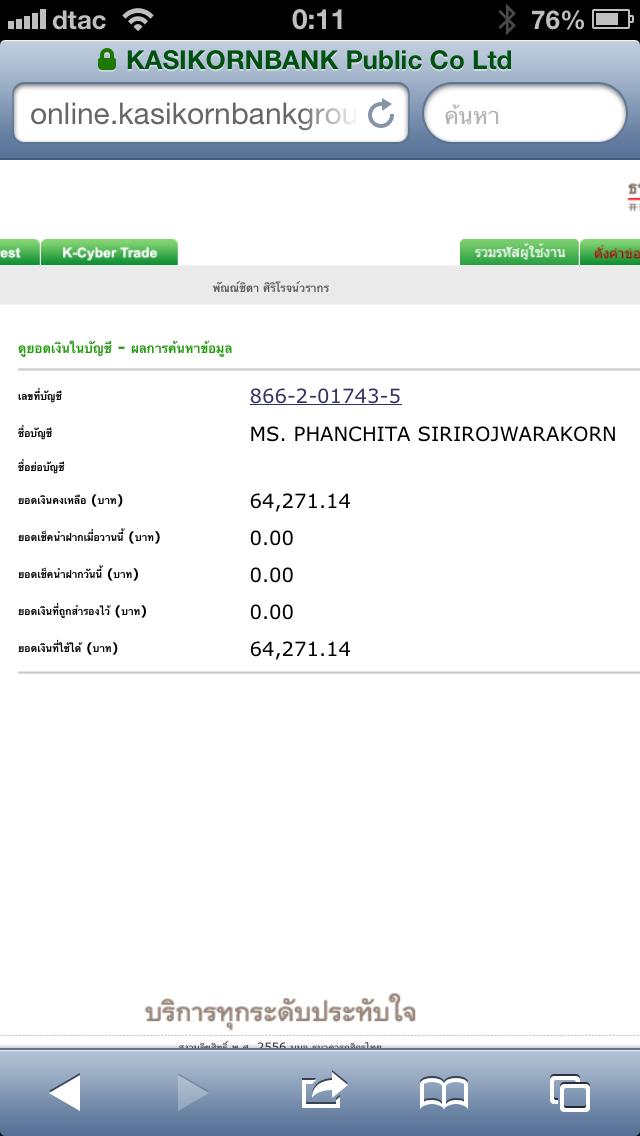Tap the ชื่อย่อบัญชี label
The image size is (640, 1136).
pos(41,467)
